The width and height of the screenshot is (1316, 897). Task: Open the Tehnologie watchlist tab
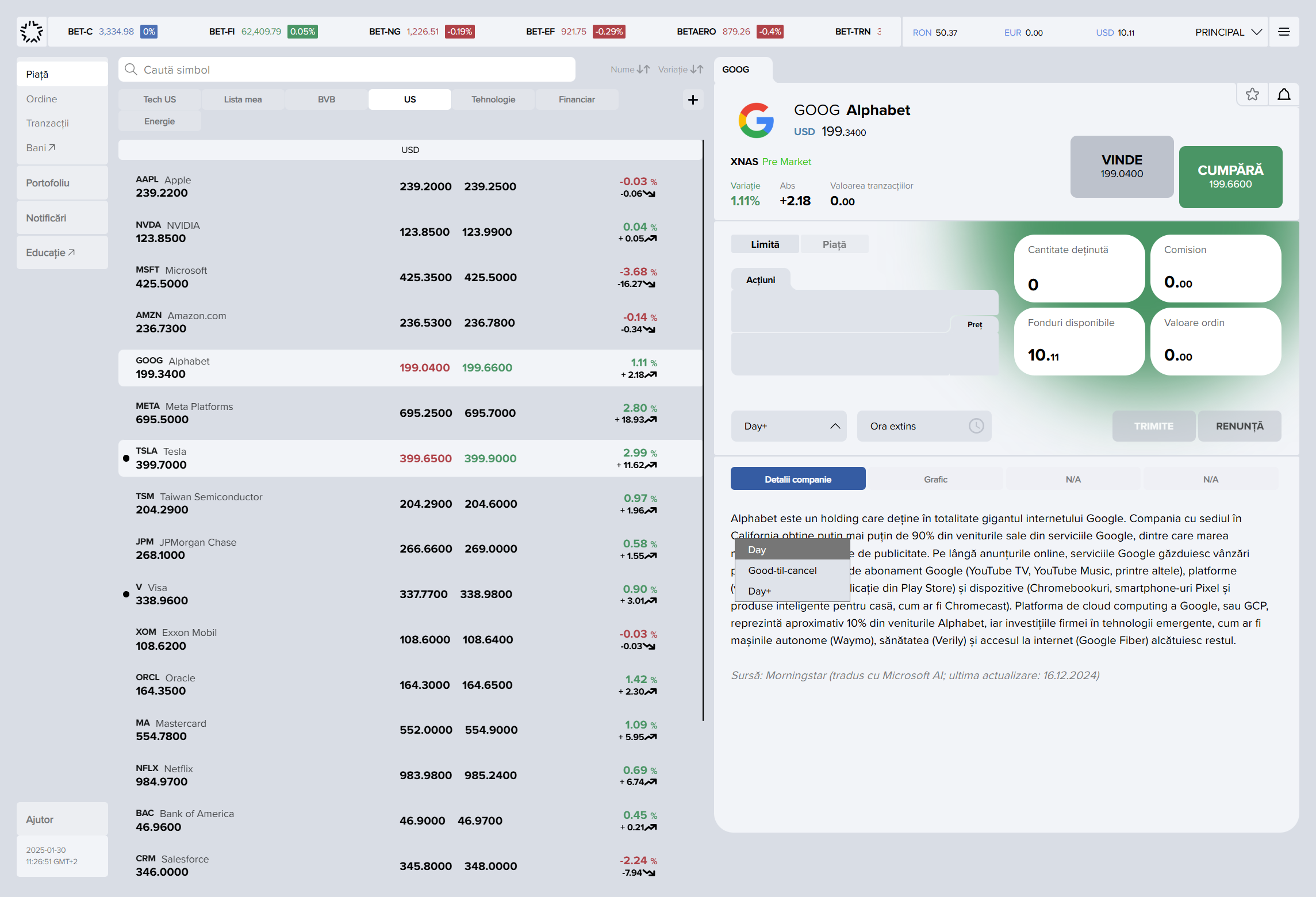click(x=493, y=99)
